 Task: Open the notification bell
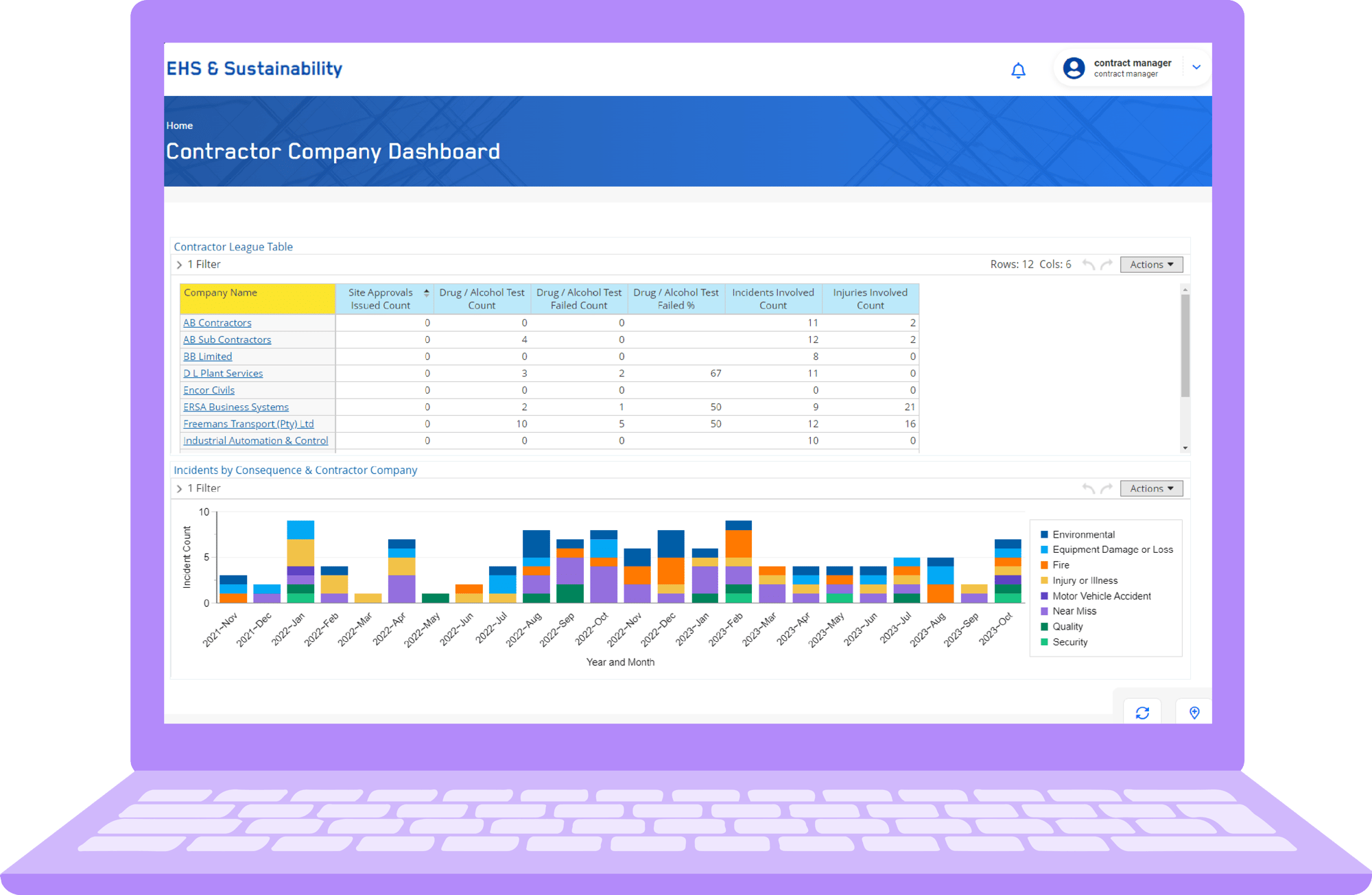(x=1018, y=70)
